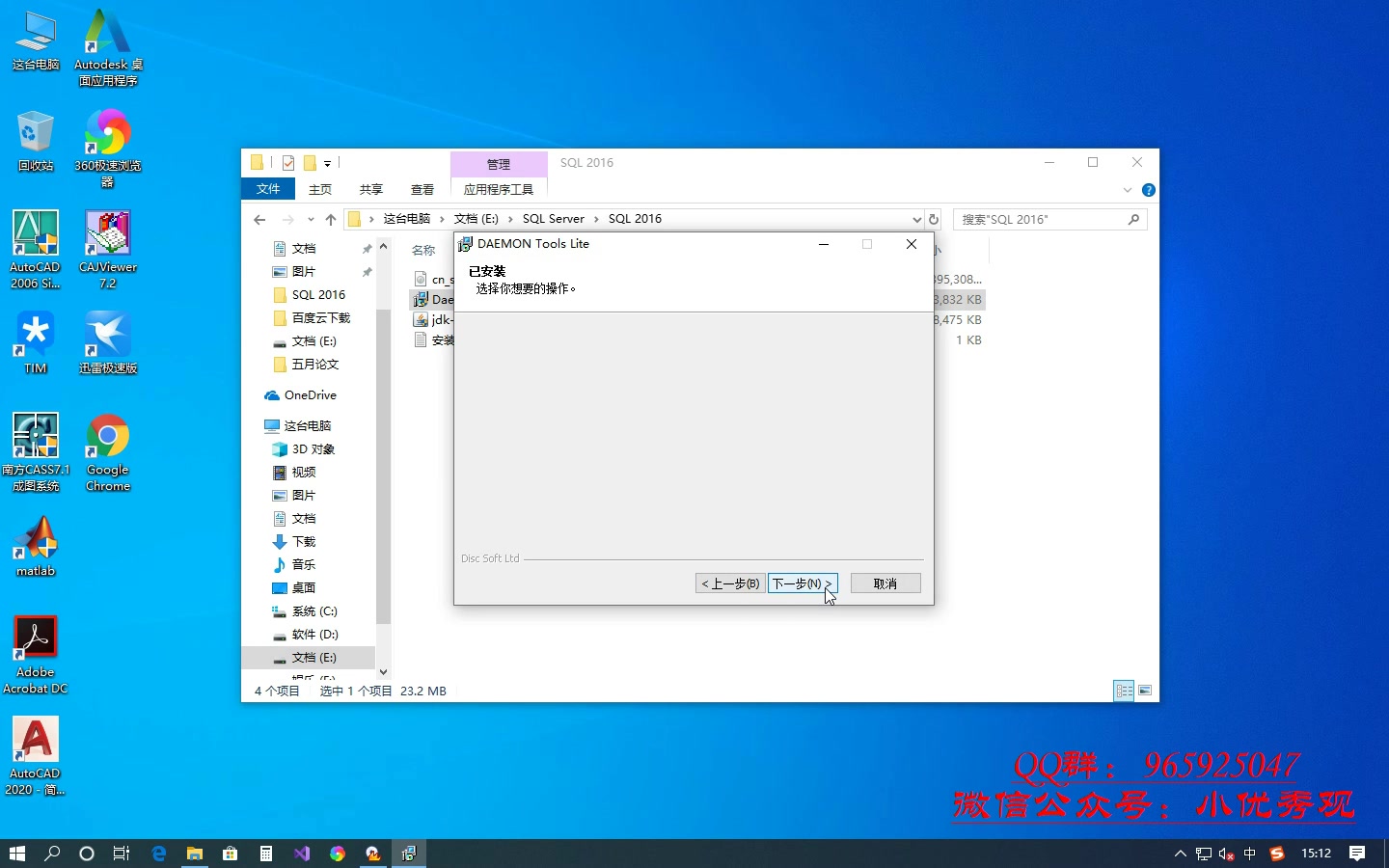Switch Explorer to details view
1389x868 pixels.
pyautogui.click(x=1124, y=691)
